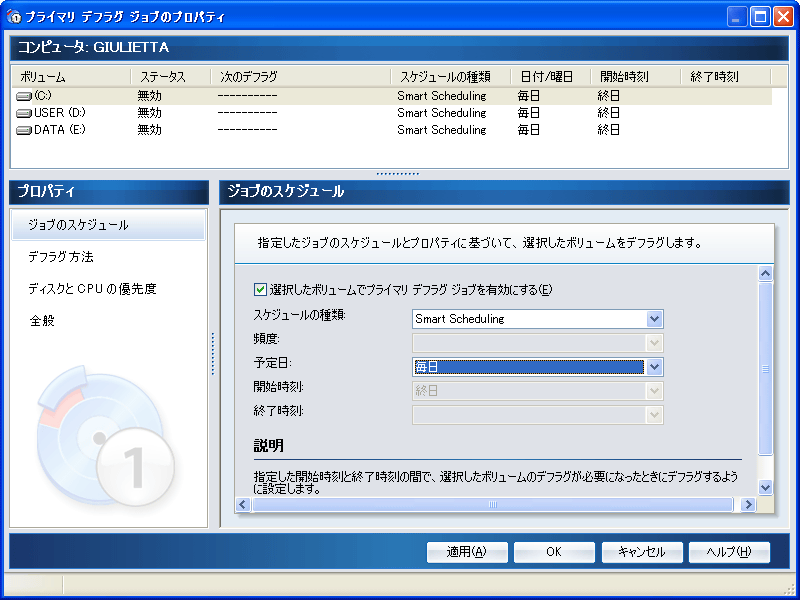Click the horizontal scroll right arrow
Screen dimensions: 800x600
(747, 505)
